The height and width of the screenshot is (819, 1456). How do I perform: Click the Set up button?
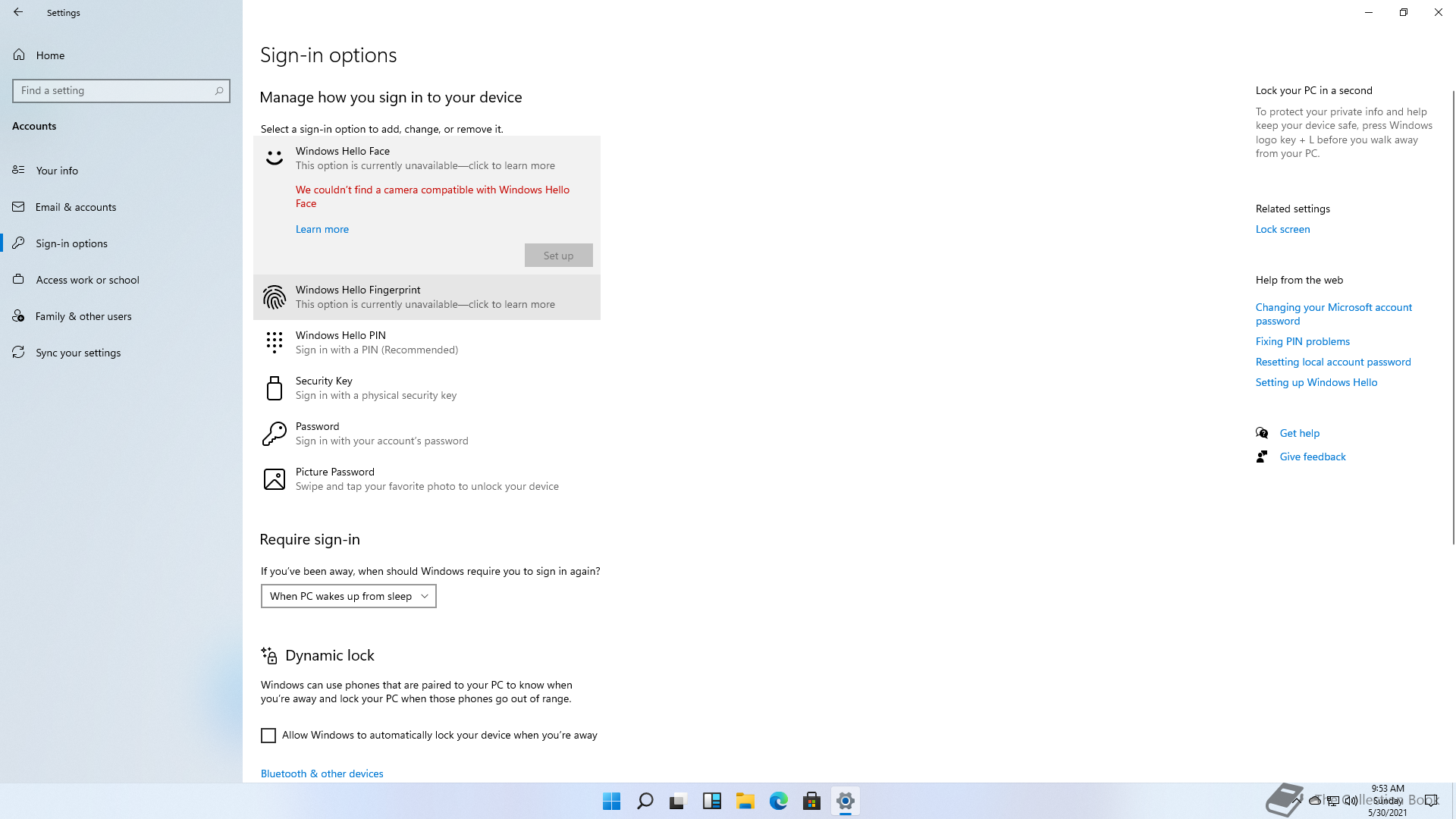558,256
